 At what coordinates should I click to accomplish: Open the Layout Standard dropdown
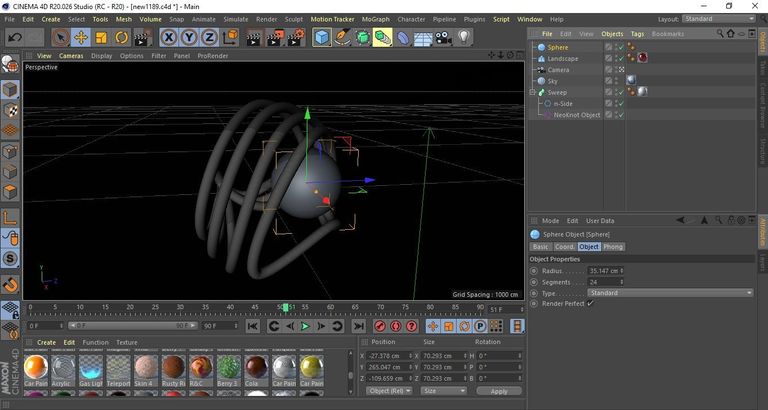pos(719,19)
